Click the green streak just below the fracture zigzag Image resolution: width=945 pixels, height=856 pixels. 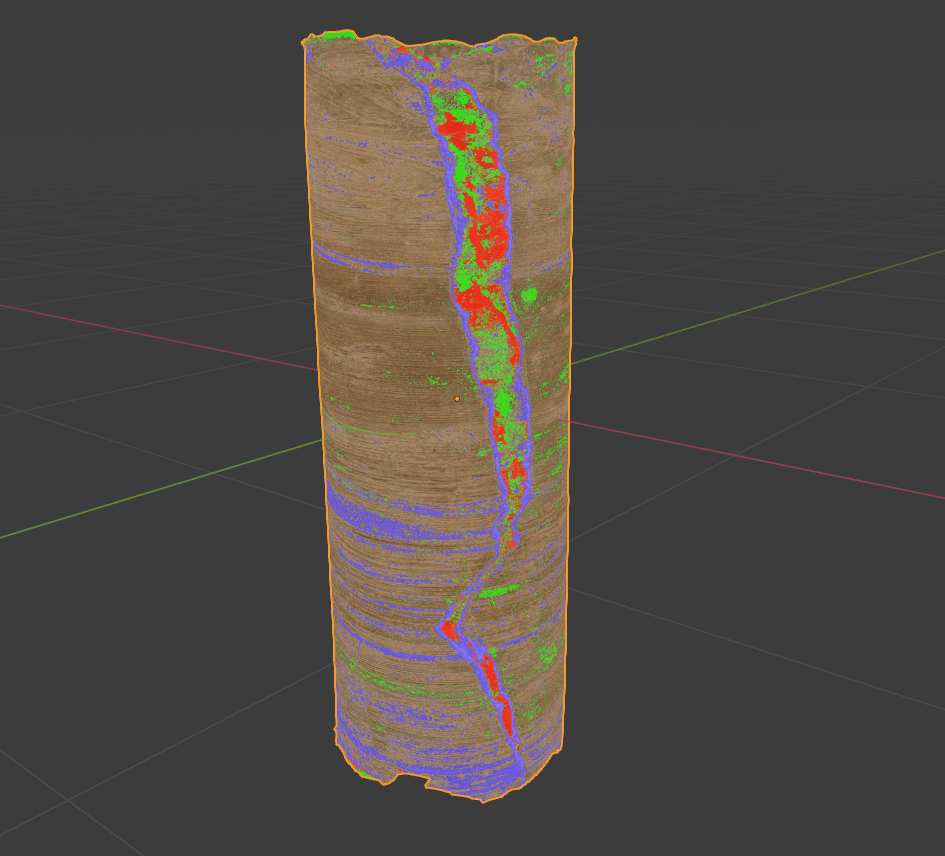[495, 593]
